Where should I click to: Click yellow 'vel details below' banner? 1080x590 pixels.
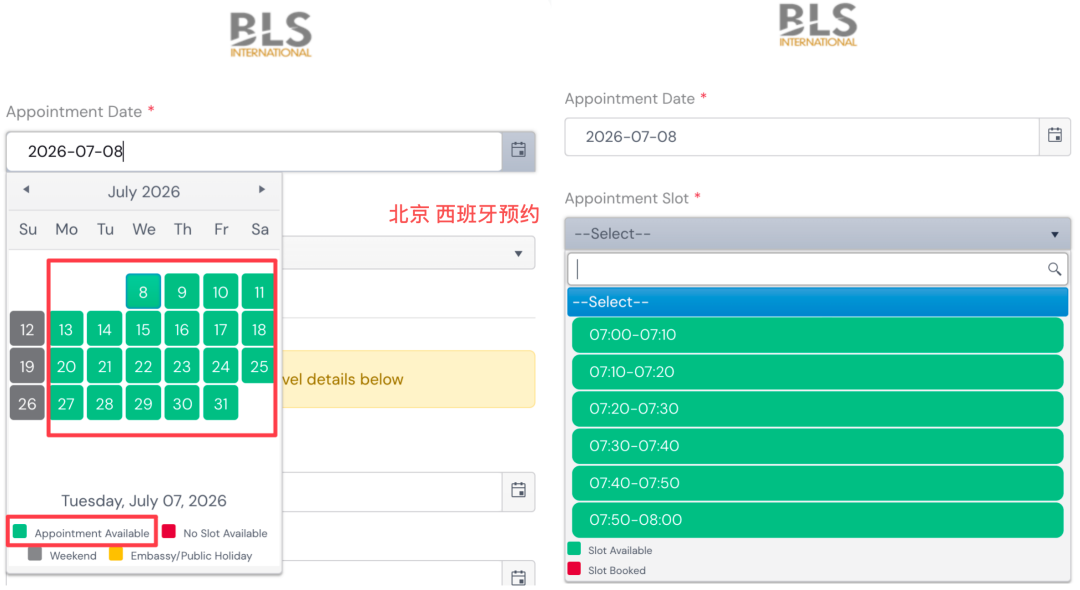(x=408, y=379)
